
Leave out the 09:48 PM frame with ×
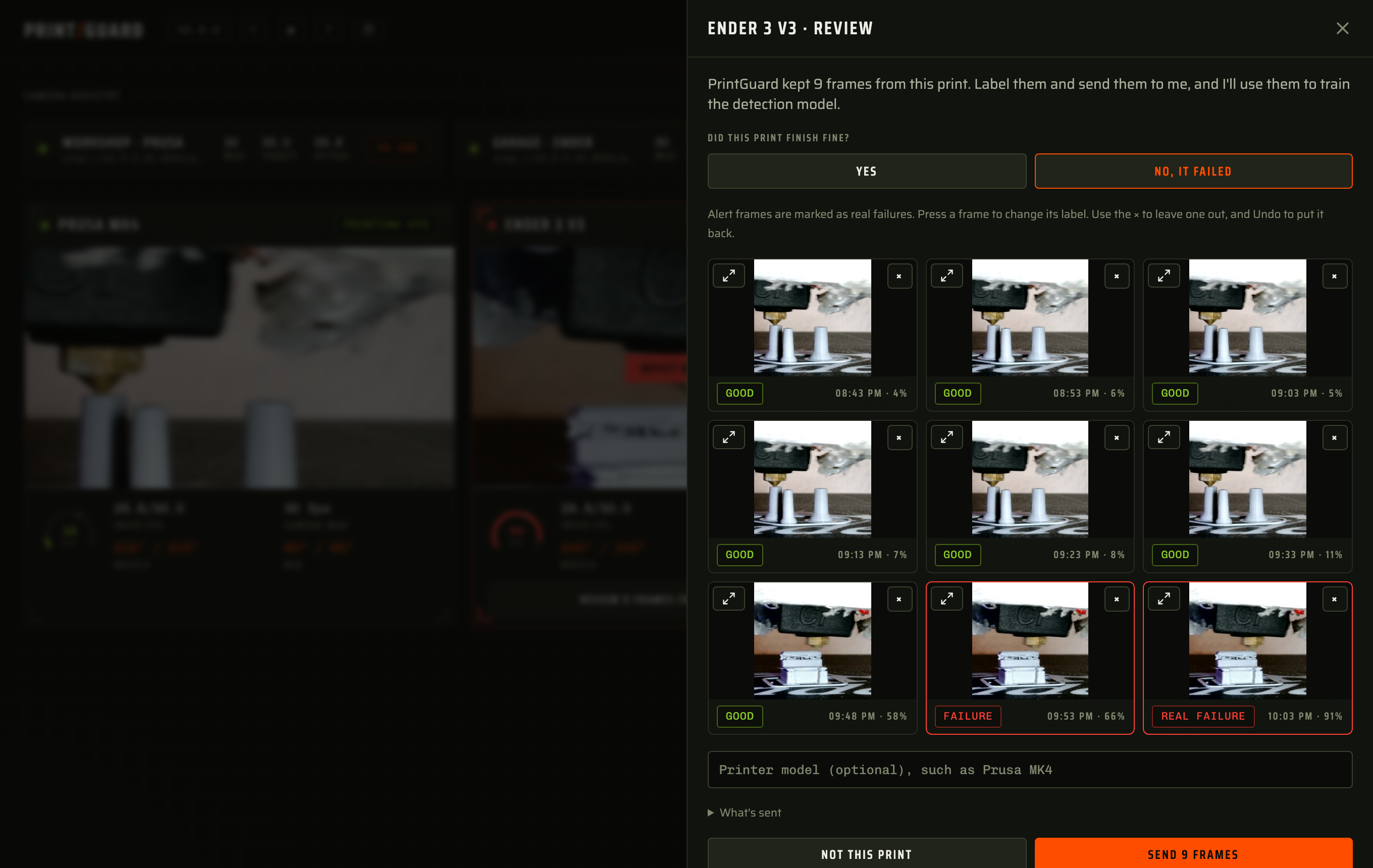click(899, 599)
